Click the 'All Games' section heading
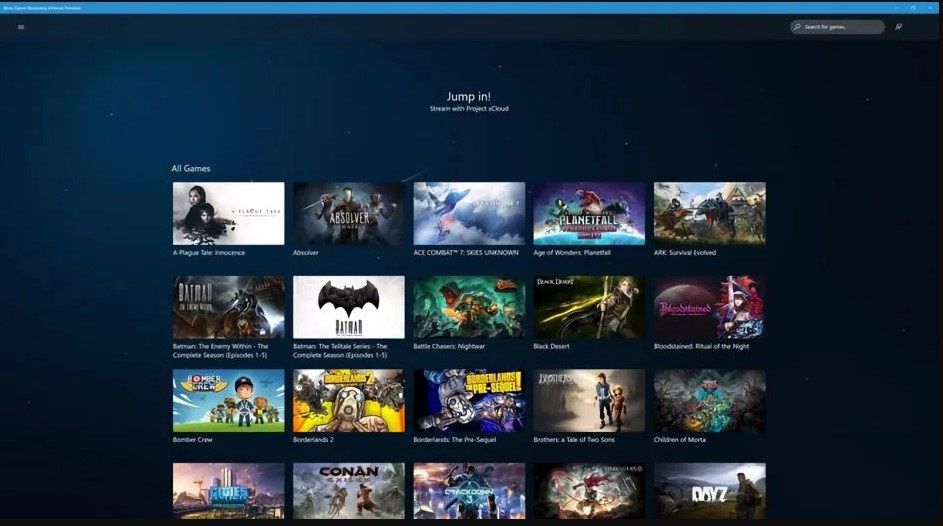The image size is (943, 526). tap(191, 169)
